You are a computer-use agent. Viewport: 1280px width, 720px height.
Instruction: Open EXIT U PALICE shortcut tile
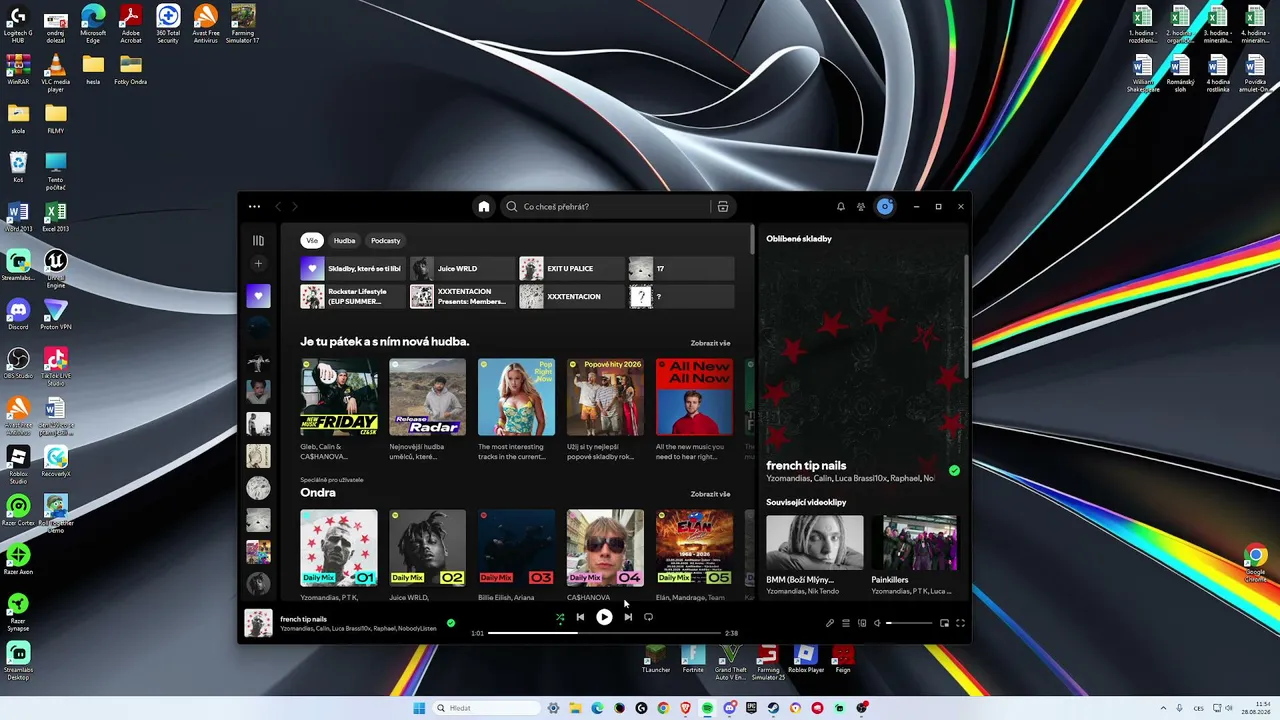(571, 269)
